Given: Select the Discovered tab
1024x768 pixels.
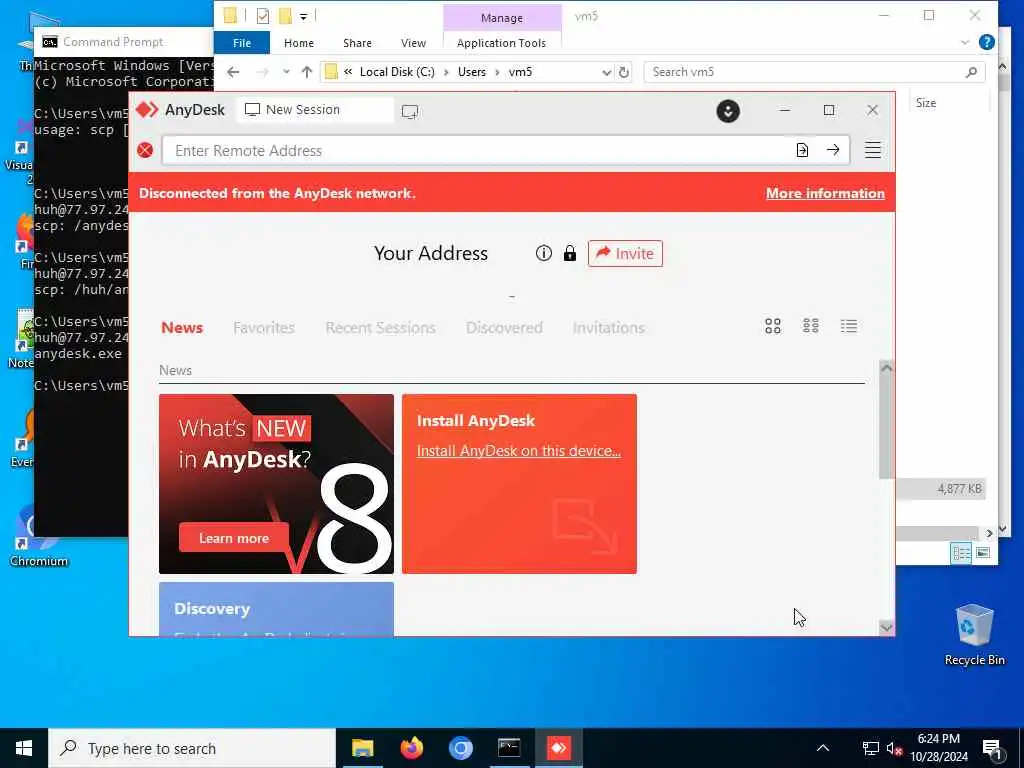Looking at the screenshot, I should tap(504, 327).
